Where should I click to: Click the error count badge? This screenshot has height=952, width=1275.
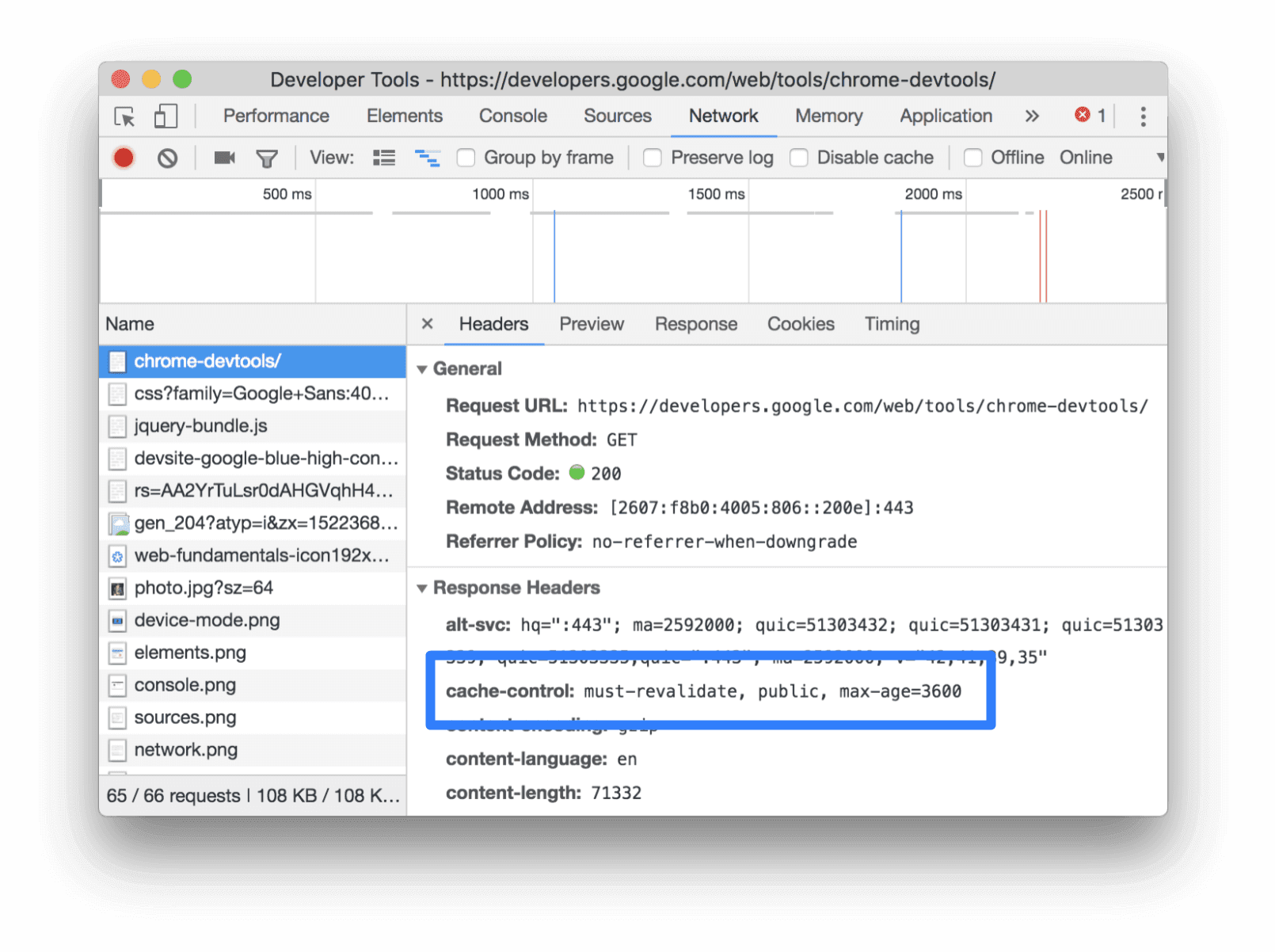(1090, 116)
